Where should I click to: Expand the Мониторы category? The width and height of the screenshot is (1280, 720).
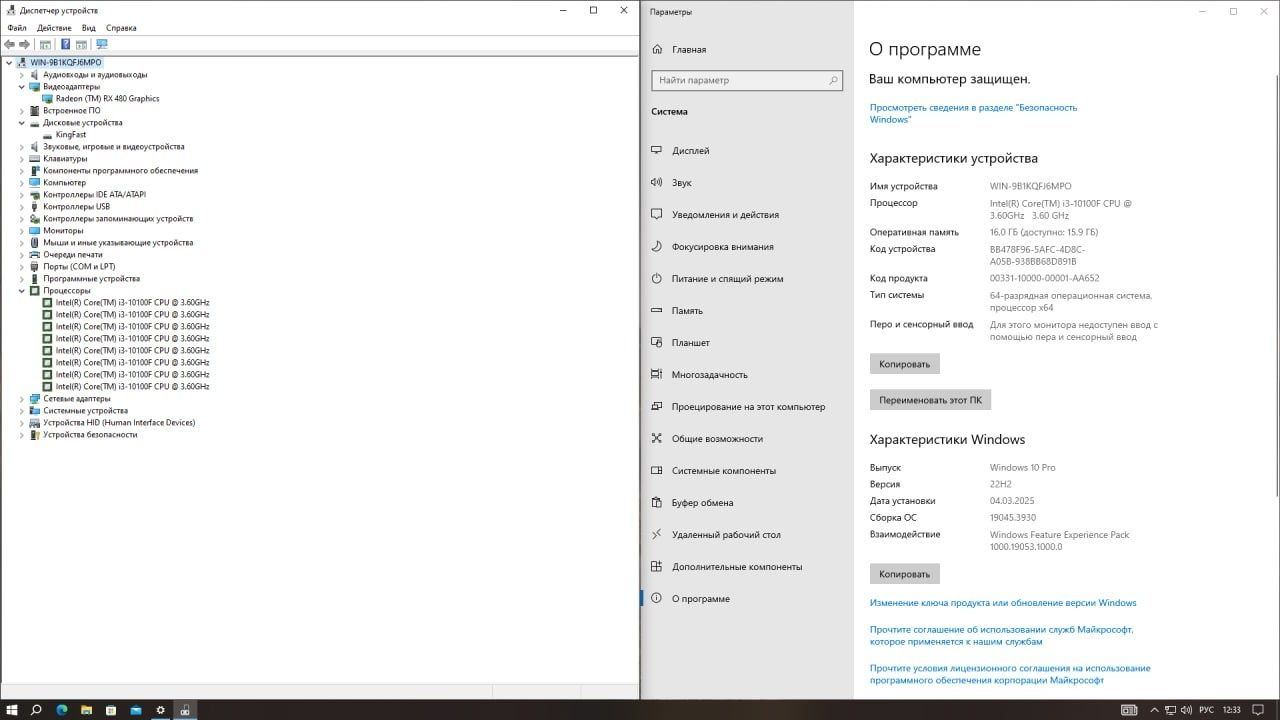pos(22,230)
